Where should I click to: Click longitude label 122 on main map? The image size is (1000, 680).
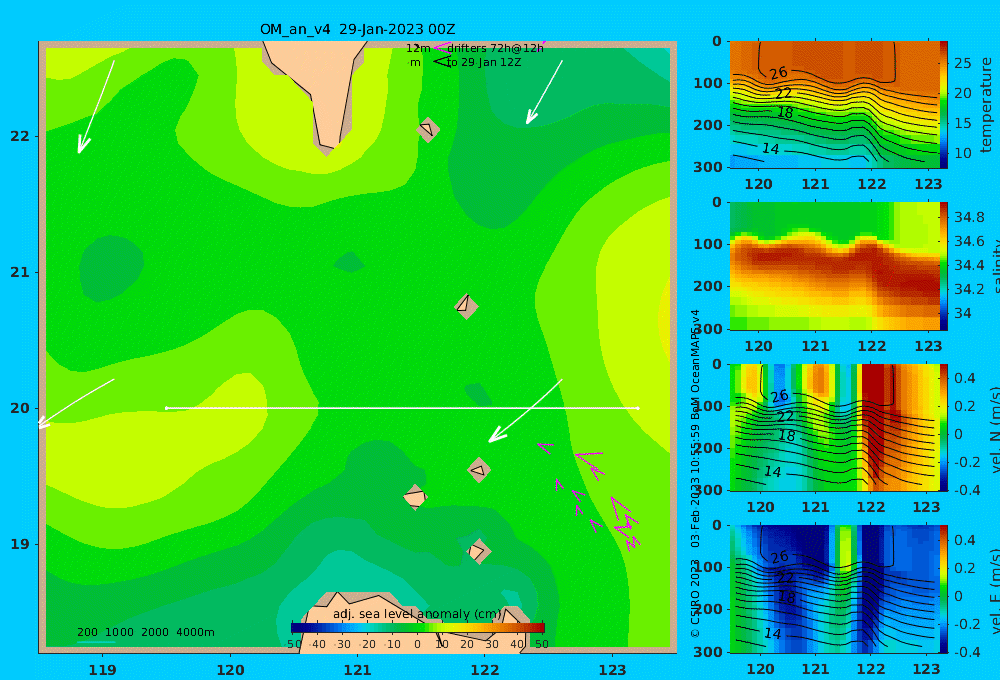coord(485,670)
